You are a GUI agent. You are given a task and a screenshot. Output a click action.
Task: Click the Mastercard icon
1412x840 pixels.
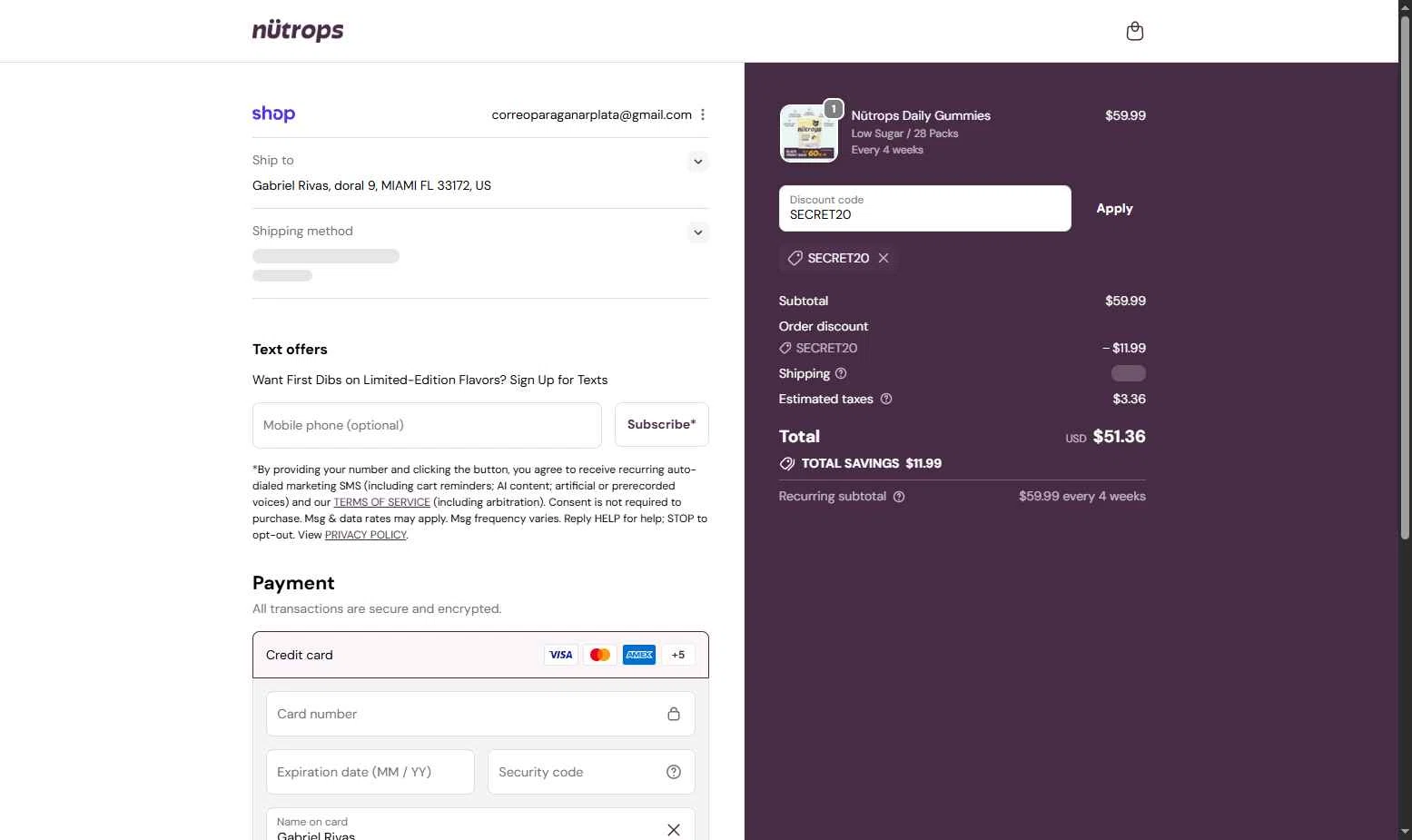(x=600, y=655)
